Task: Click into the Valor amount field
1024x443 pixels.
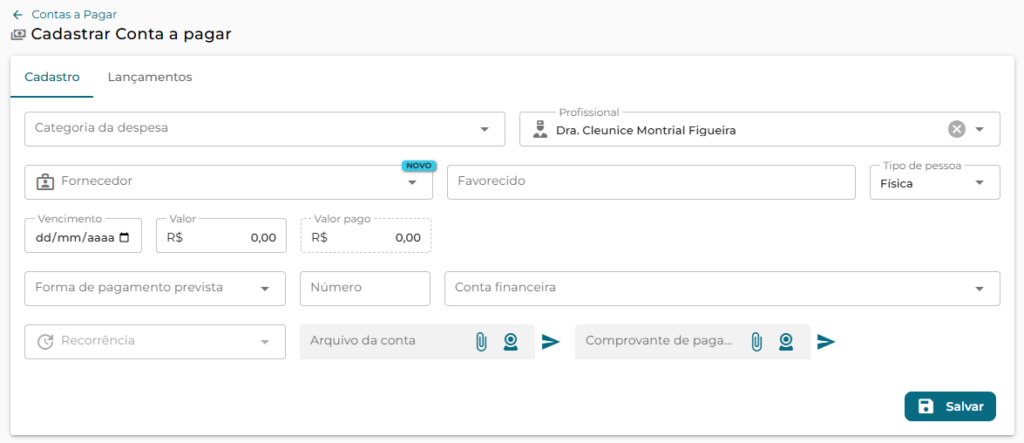Action: [221, 235]
